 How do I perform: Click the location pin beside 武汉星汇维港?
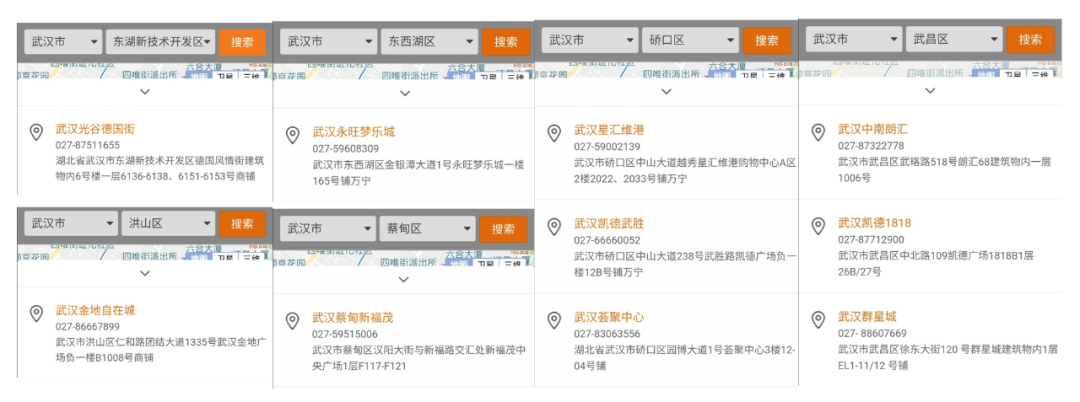coord(554,134)
